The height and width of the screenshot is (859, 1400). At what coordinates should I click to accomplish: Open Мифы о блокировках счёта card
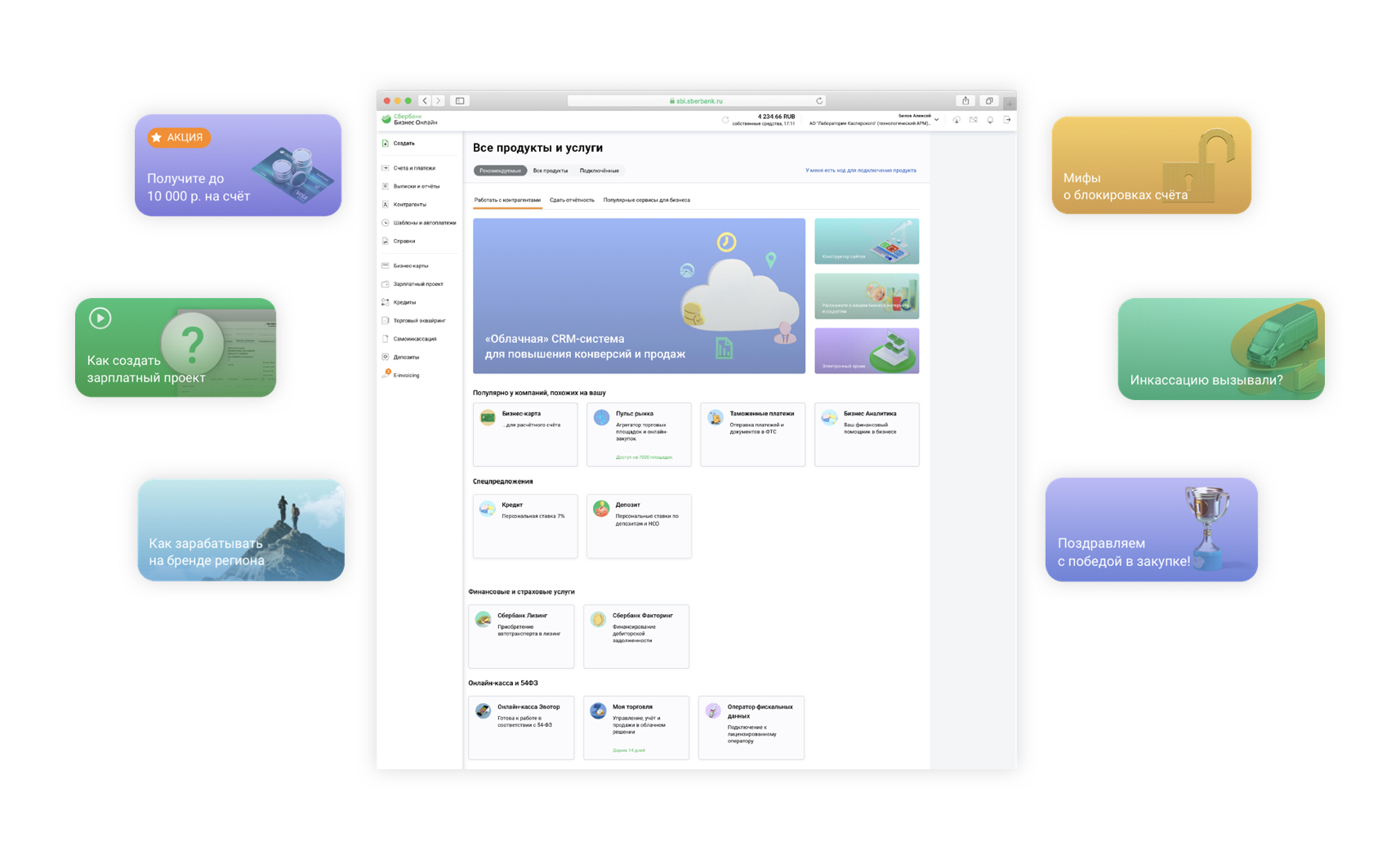(x=1152, y=165)
